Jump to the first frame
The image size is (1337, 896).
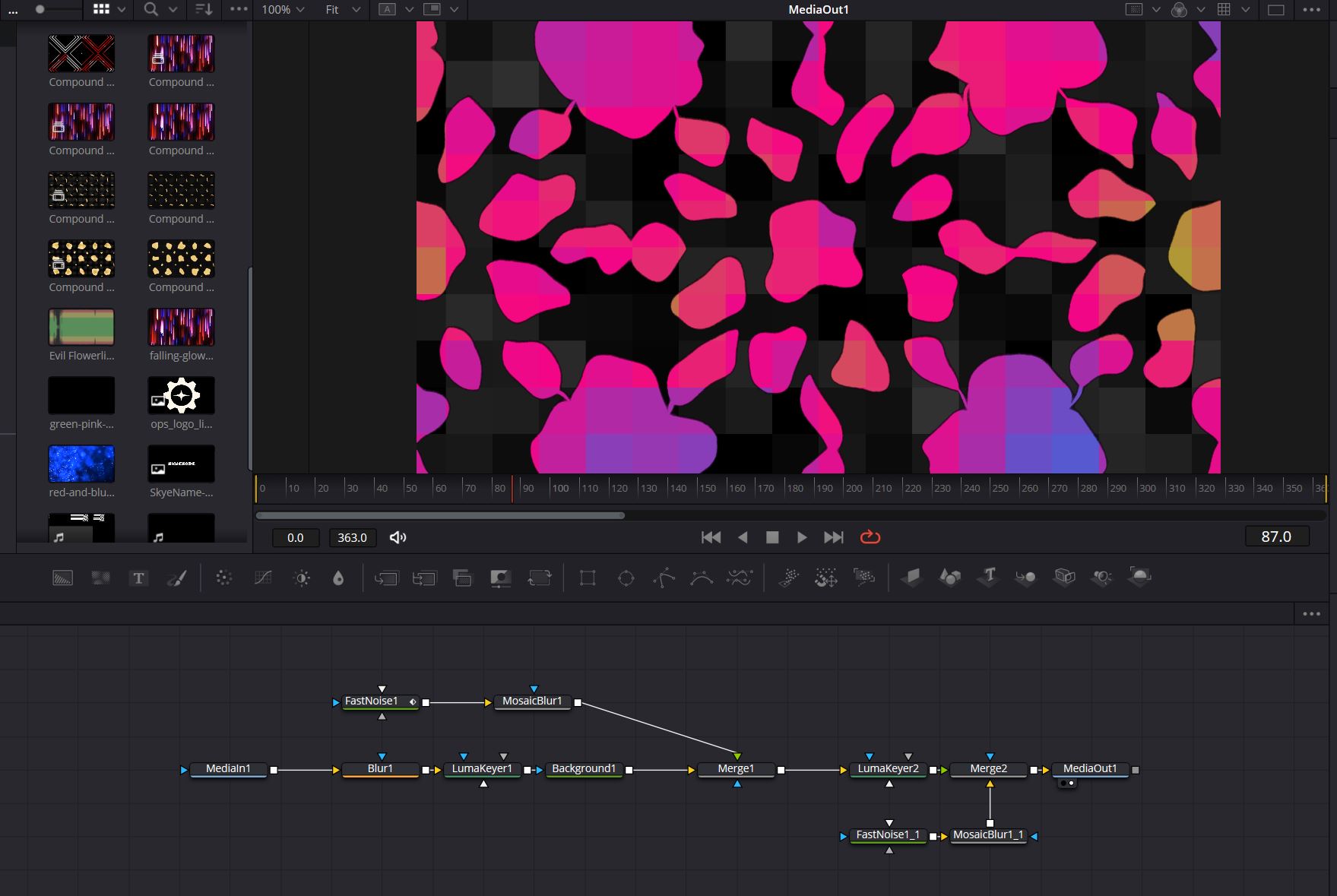point(711,537)
